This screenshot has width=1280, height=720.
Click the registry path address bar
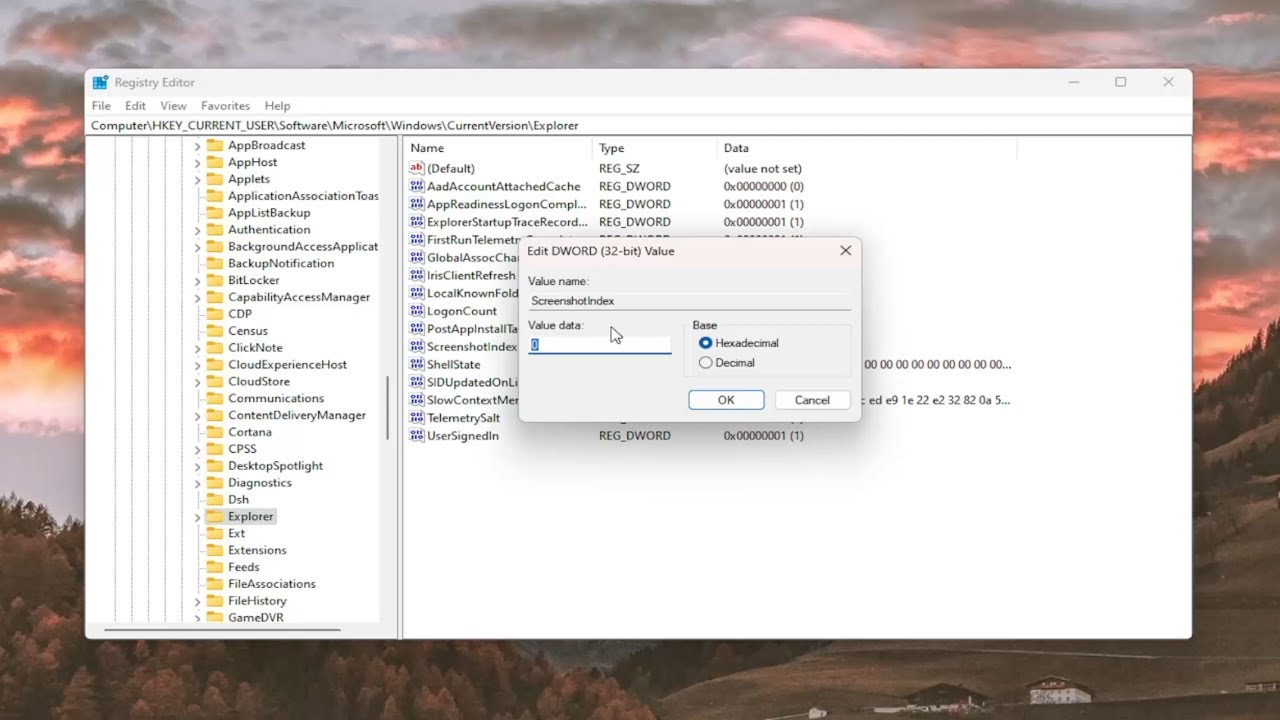[638, 126]
